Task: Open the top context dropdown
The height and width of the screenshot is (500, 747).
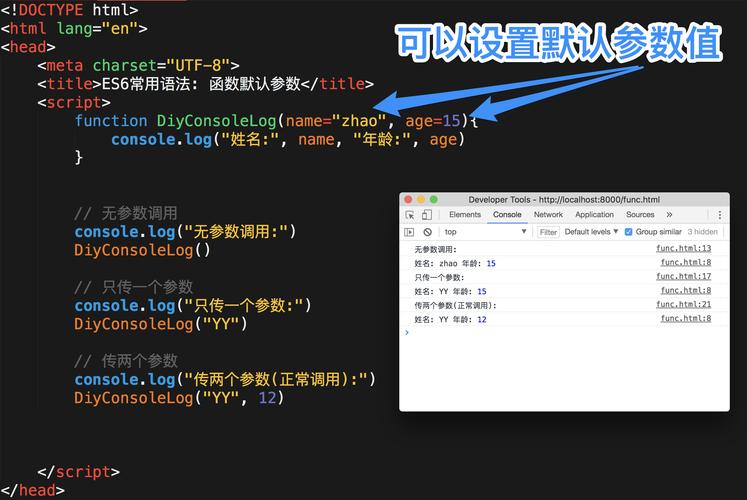Action: pyautogui.click(x=485, y=232)
